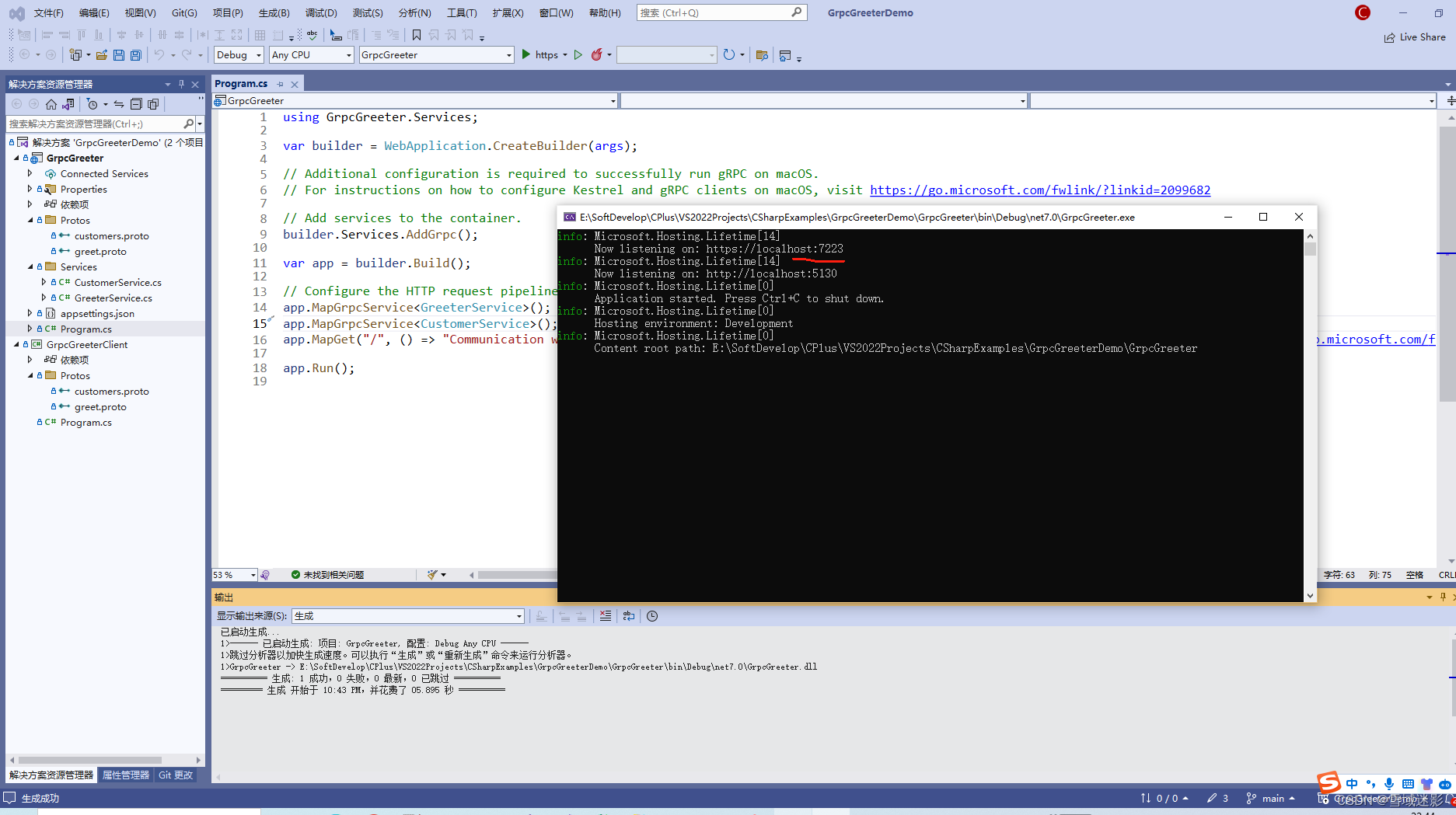Collapse the GrpcGreeter project node
Screen dimensions: 1456x815
point(16,158)
